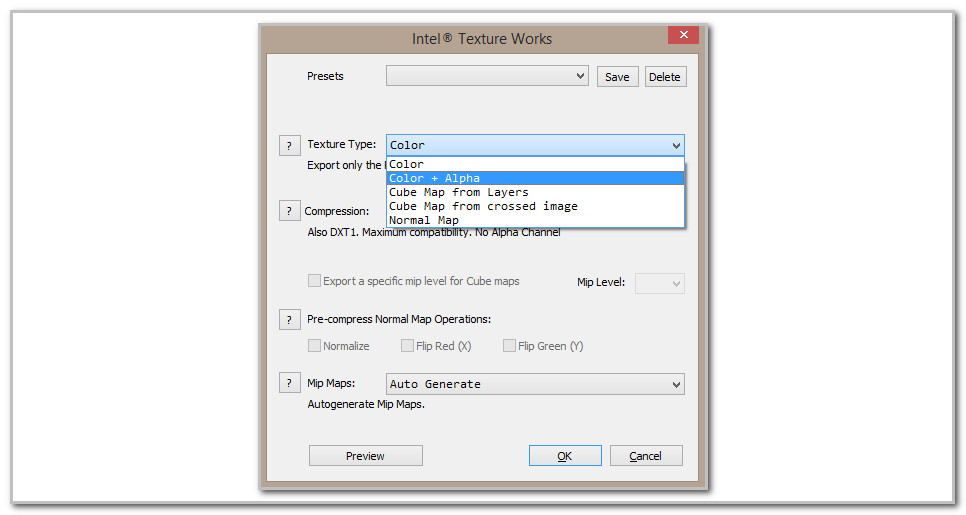Pick Cube Map from Layers option
Image resolution: width=966 pixels, height=515 pixels.
[535, 192]
